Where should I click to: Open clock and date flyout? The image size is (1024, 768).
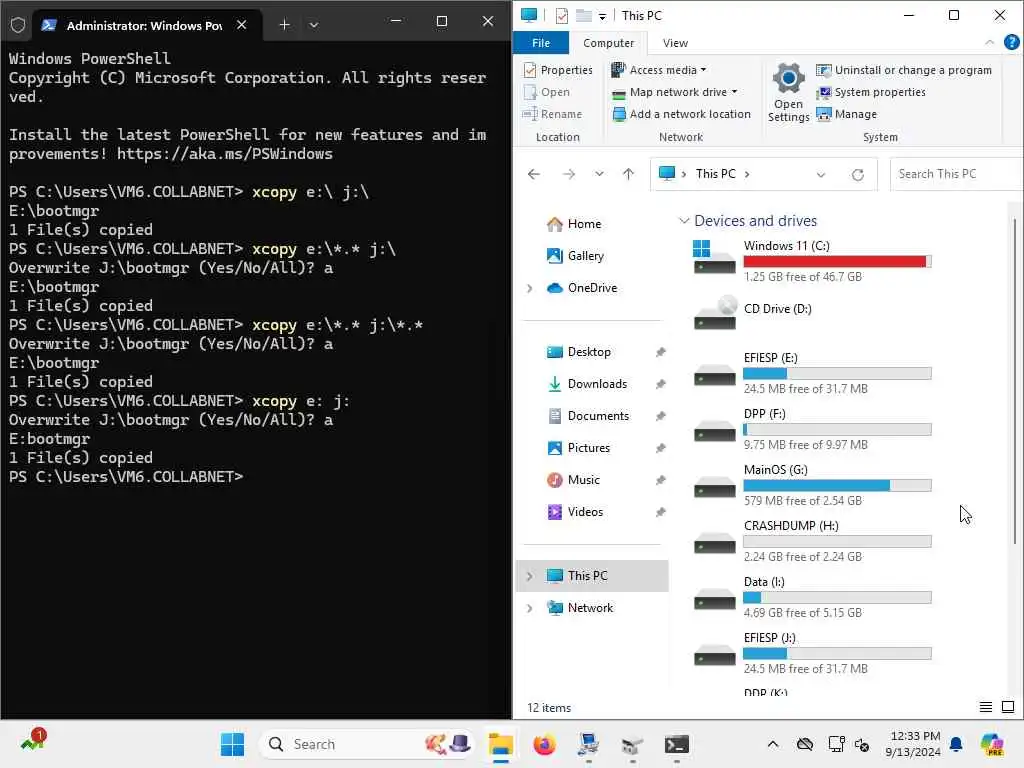pyautogui.click(x=914, y=744)
